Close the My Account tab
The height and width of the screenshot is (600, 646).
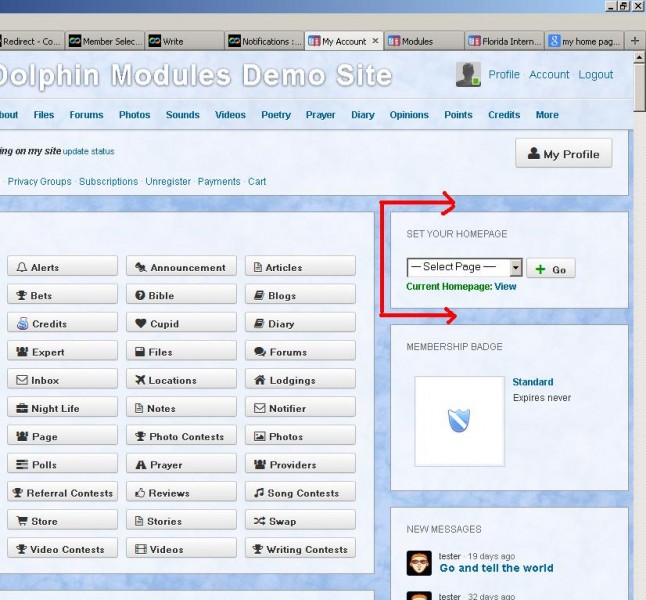click(375, 41)
